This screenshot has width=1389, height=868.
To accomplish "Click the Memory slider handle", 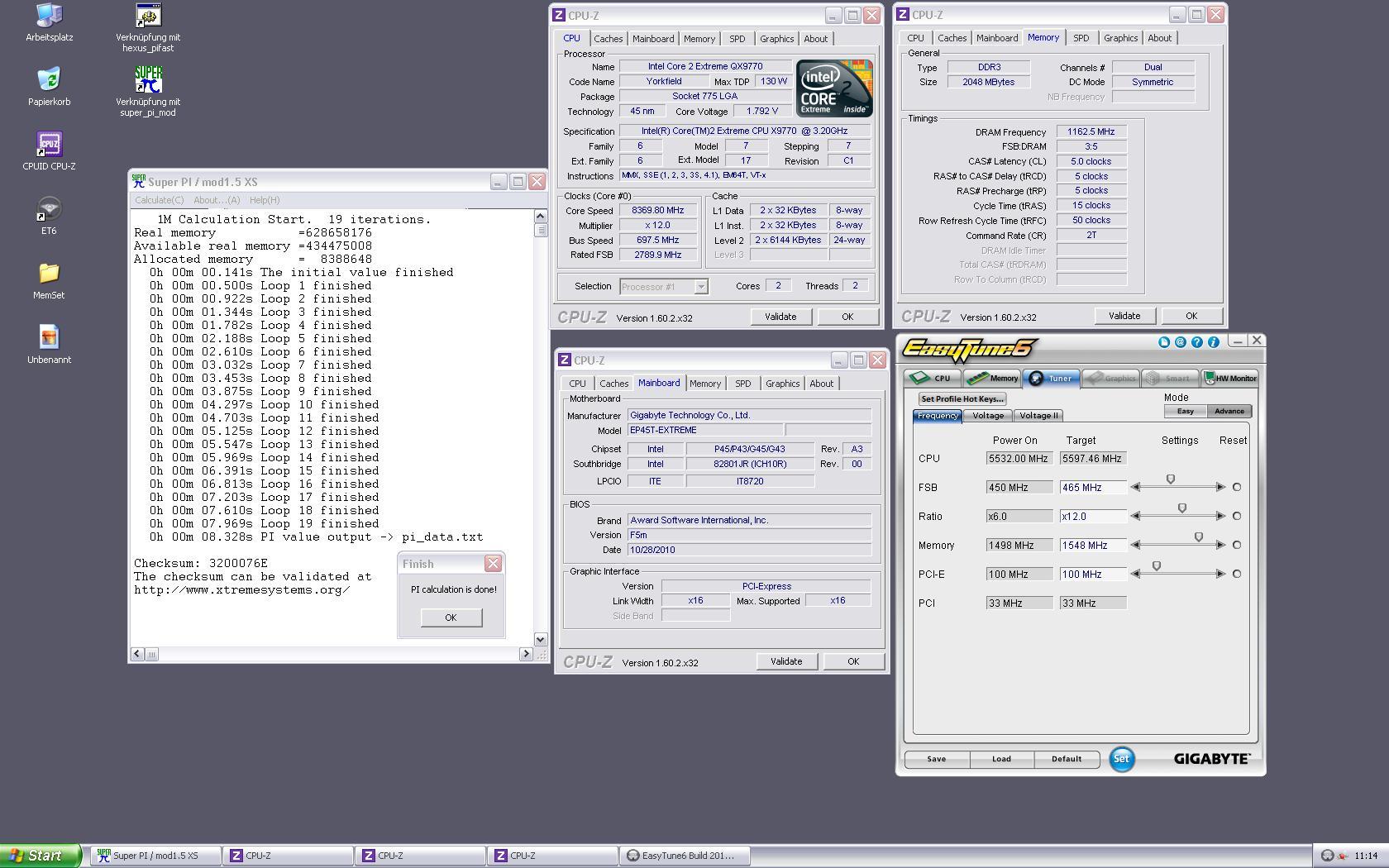I will coord(1199,537).
